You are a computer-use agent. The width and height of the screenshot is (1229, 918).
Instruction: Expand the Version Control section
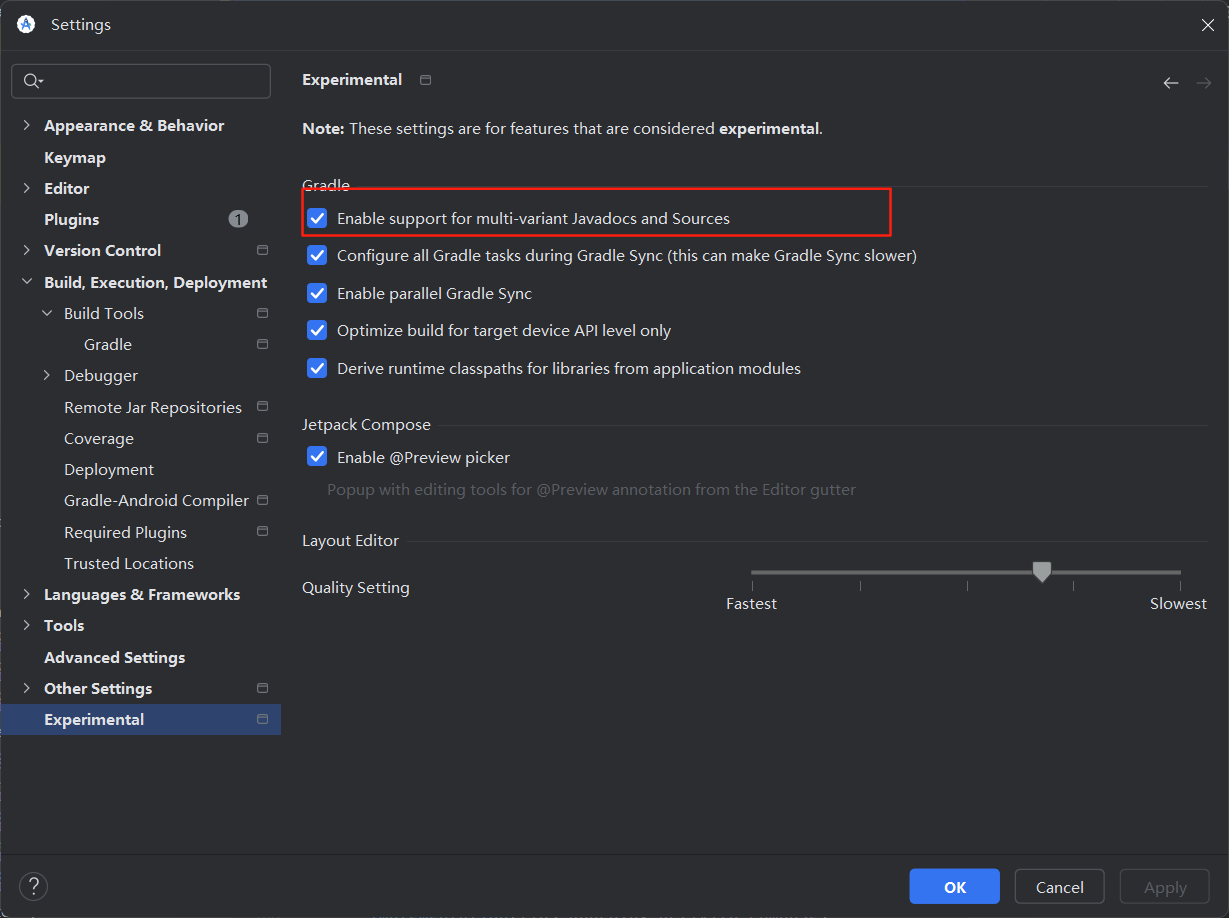coord(26,250)
